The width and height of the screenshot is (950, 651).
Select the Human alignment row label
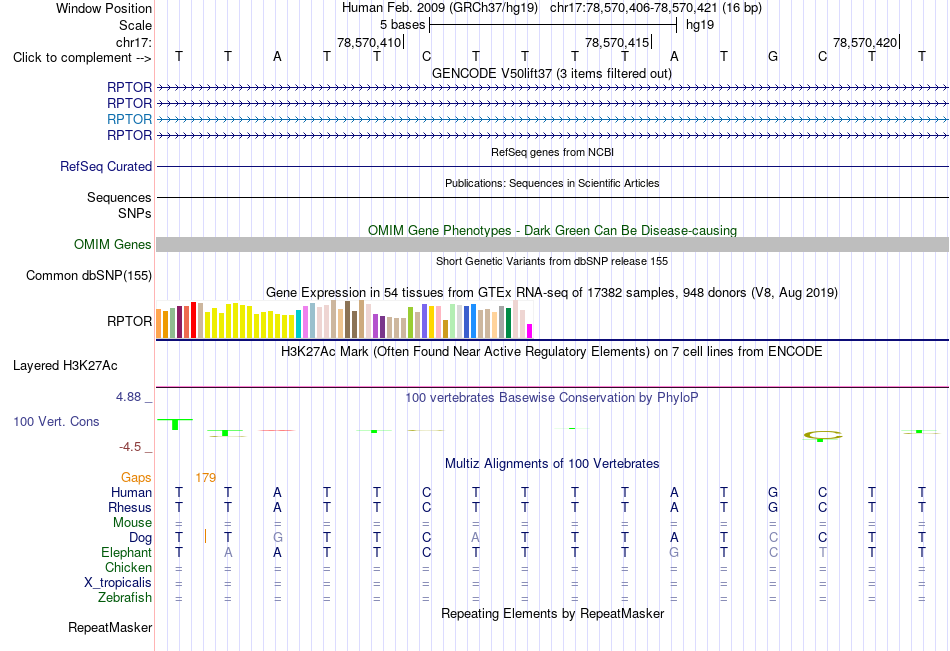(131, 492)
